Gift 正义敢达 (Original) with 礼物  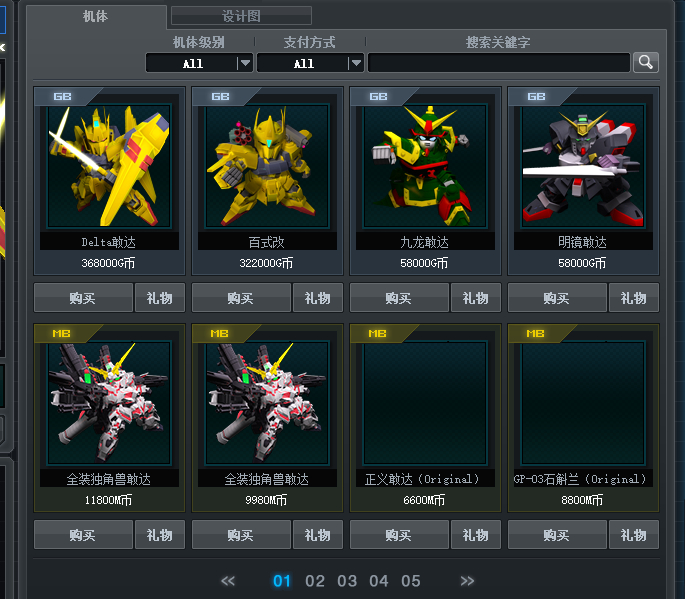[476, 534]
